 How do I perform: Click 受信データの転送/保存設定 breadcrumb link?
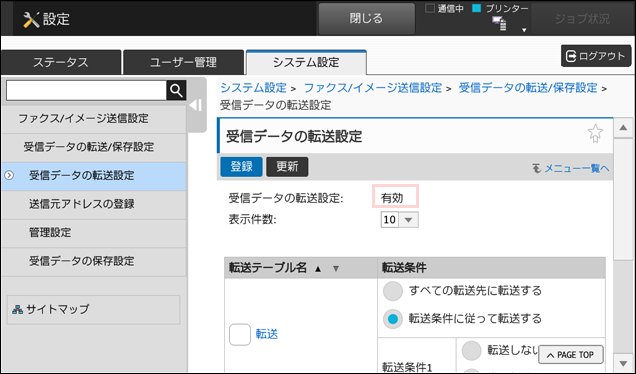528,88
